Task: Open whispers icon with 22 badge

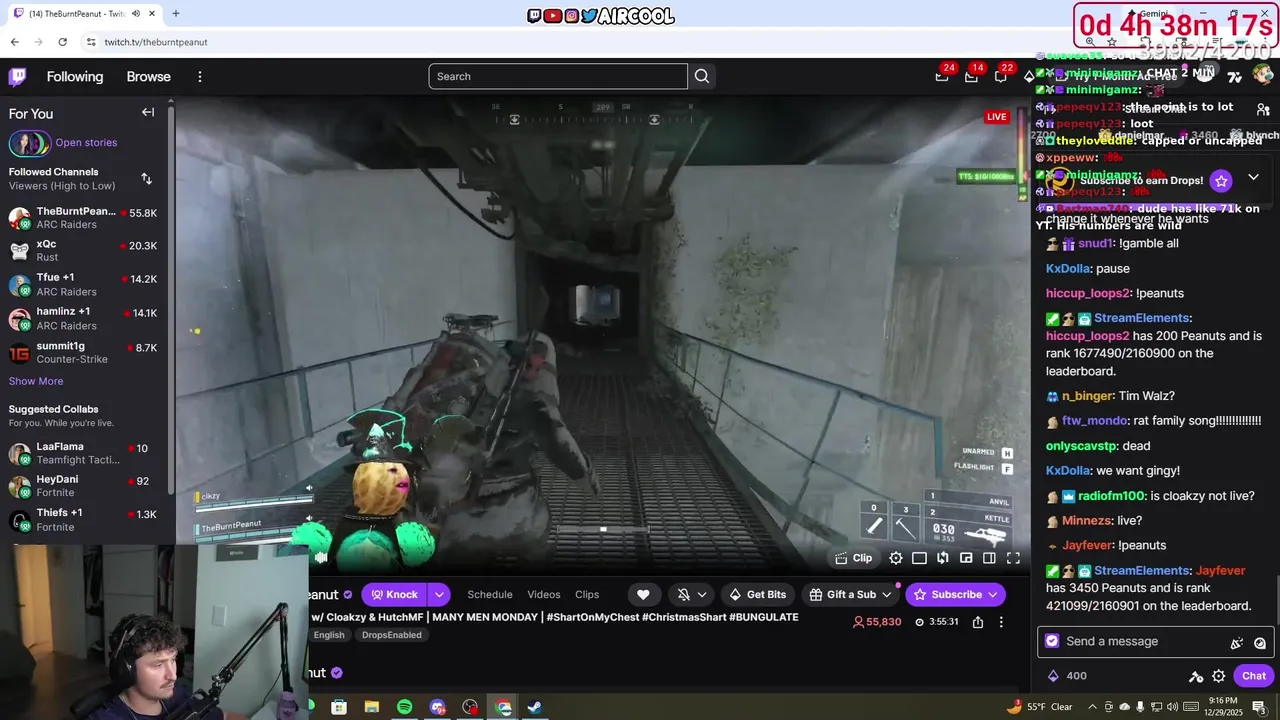Action: 1001,76
